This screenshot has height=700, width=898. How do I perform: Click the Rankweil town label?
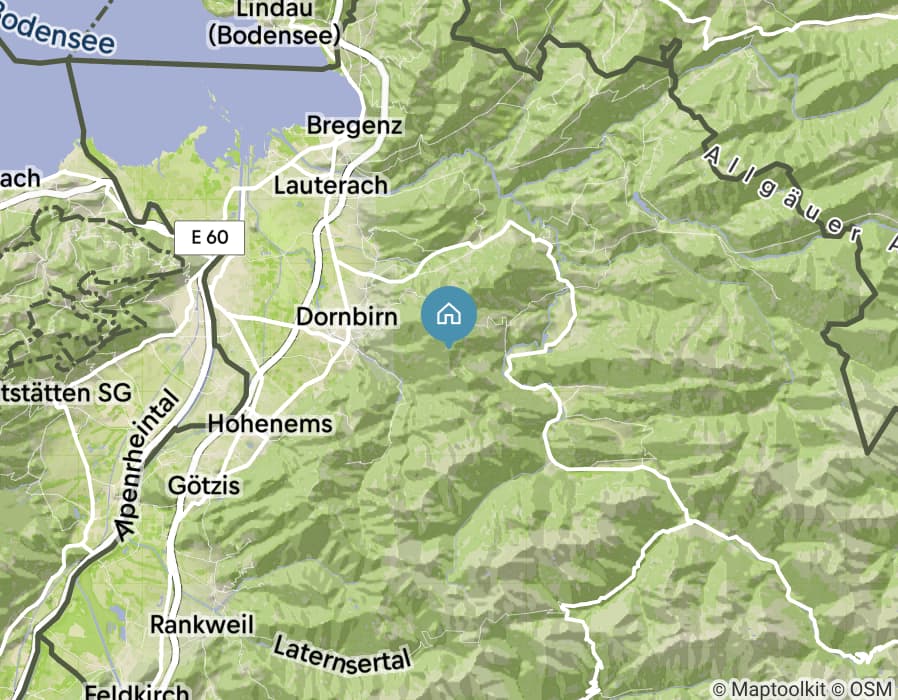(202, 624)
